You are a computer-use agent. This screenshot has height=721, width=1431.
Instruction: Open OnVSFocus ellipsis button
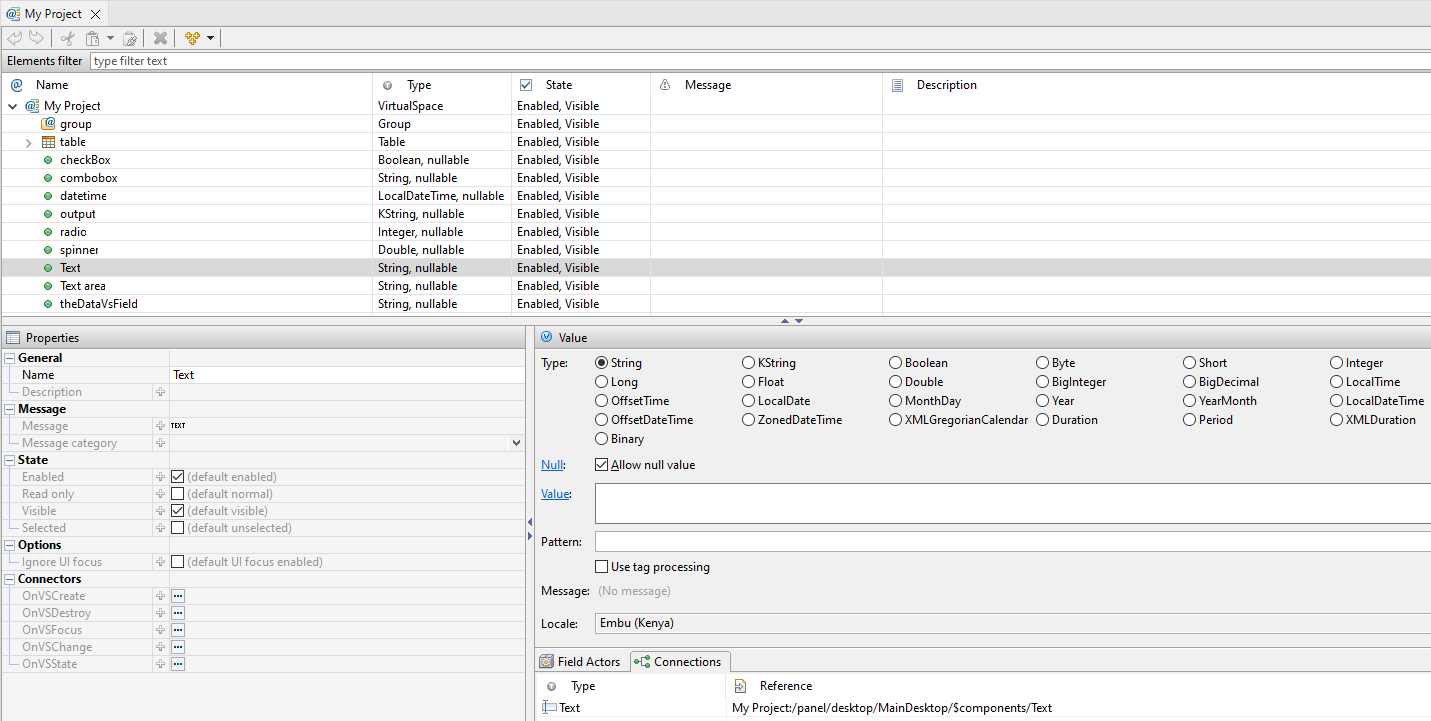[178, 630]
